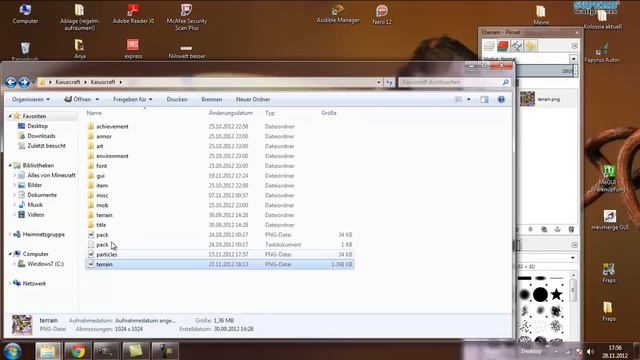Click the Öffnen toolbar button
Viewport: 640px width, 360px height.
coord(78,99)
